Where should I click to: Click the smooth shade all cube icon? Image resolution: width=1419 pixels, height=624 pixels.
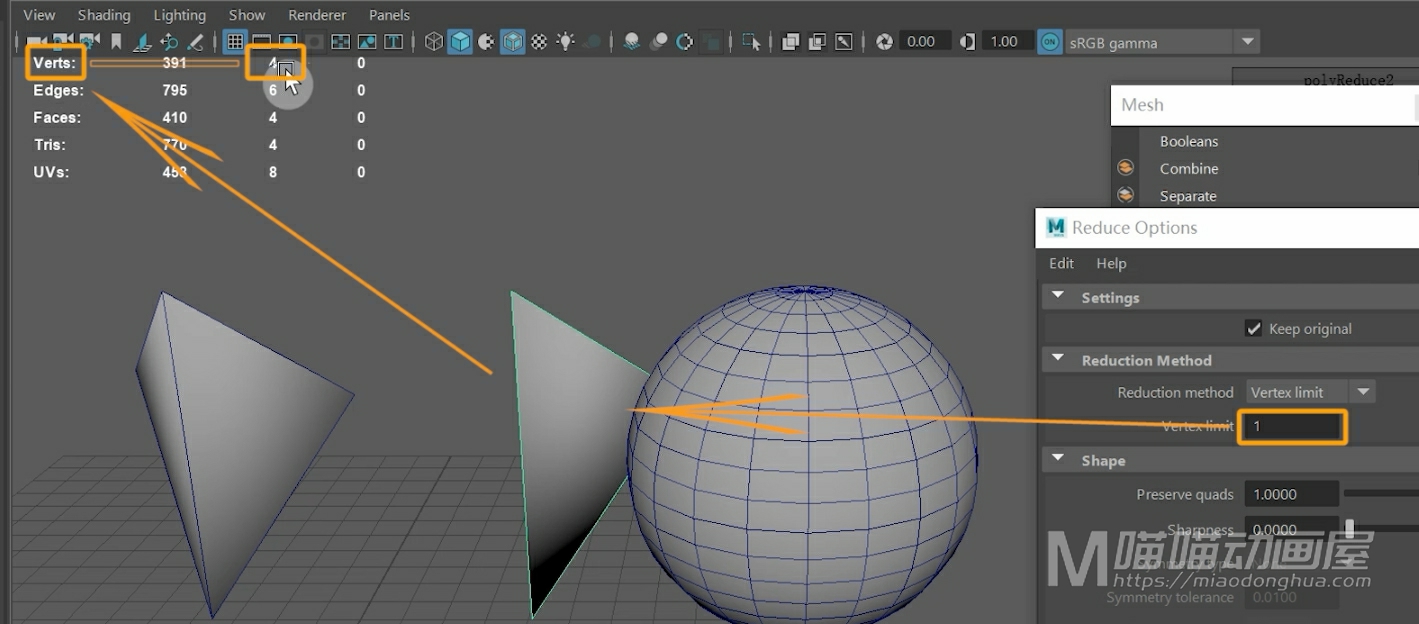tap(460, 42)
